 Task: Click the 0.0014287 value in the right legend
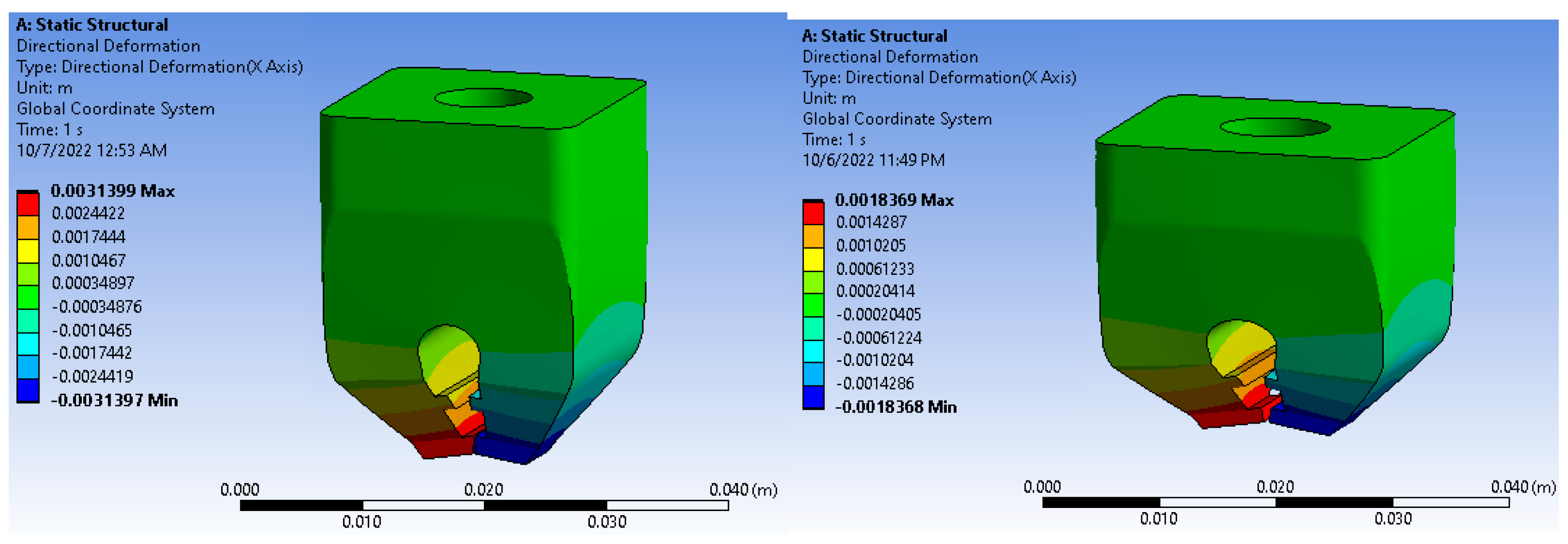(x=871, y=222)
